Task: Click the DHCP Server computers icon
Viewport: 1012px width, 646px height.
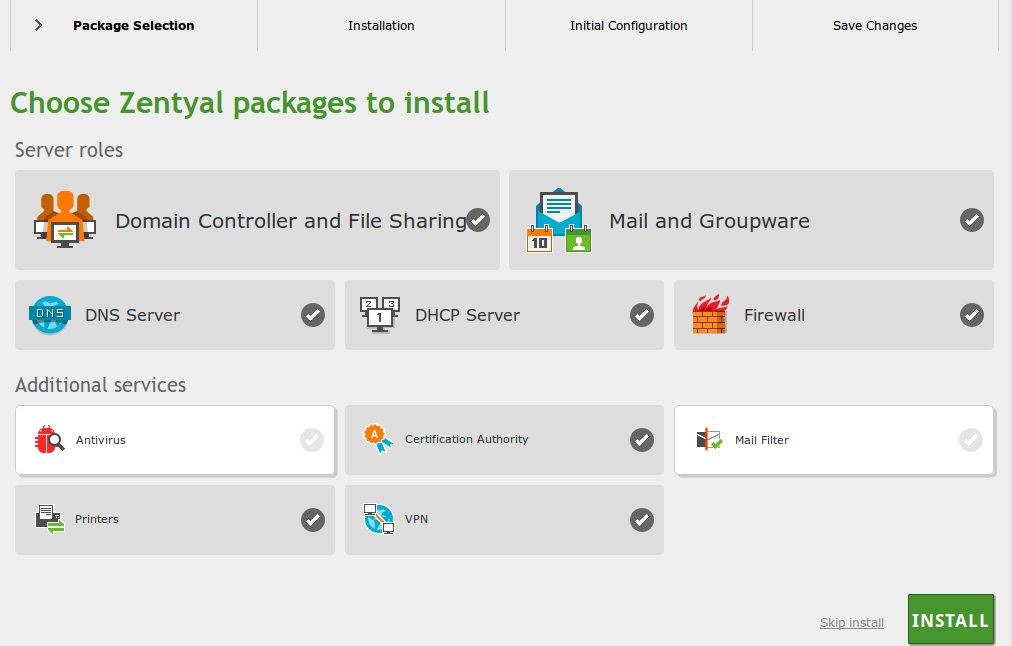Action: click(380, 315)
